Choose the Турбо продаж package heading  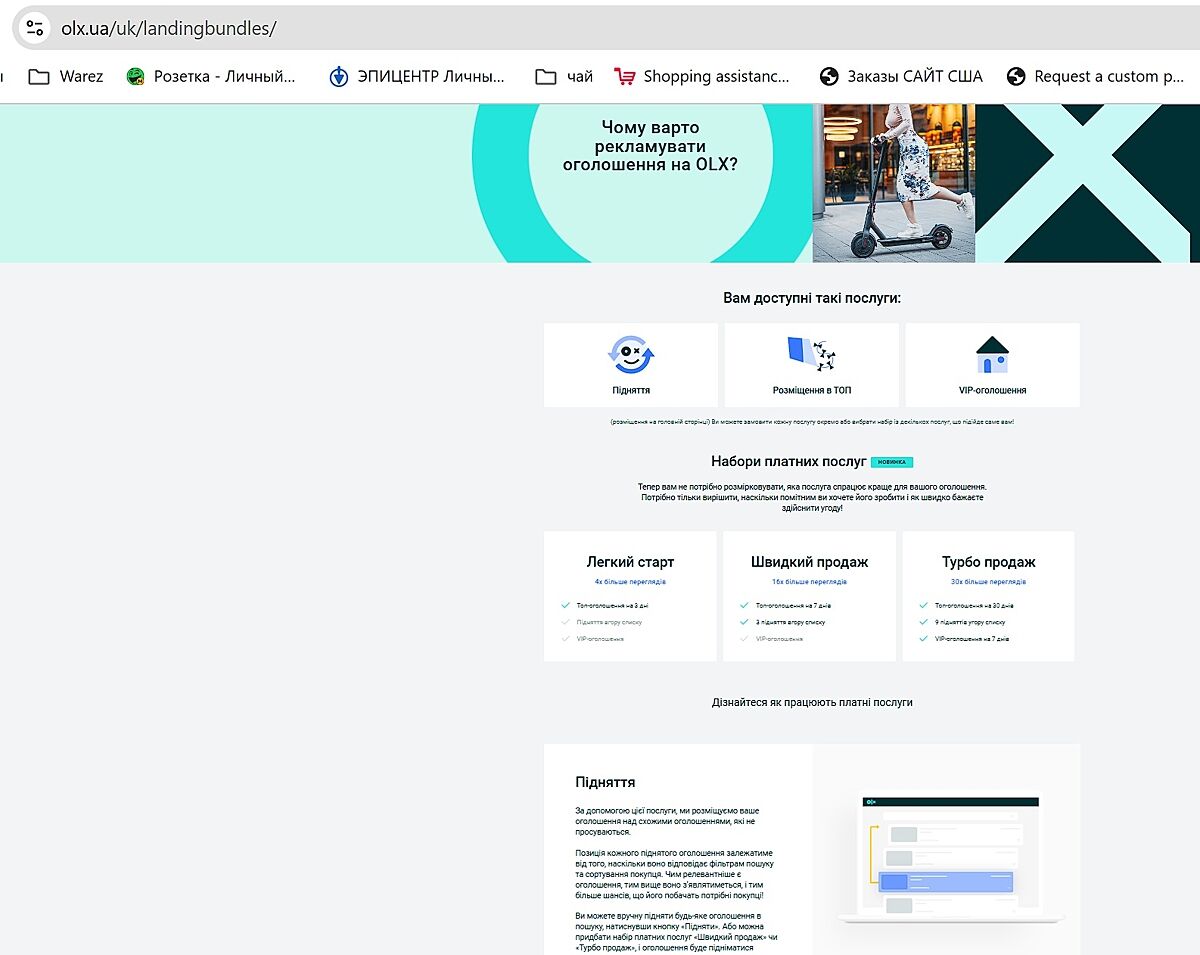(988, 562)
